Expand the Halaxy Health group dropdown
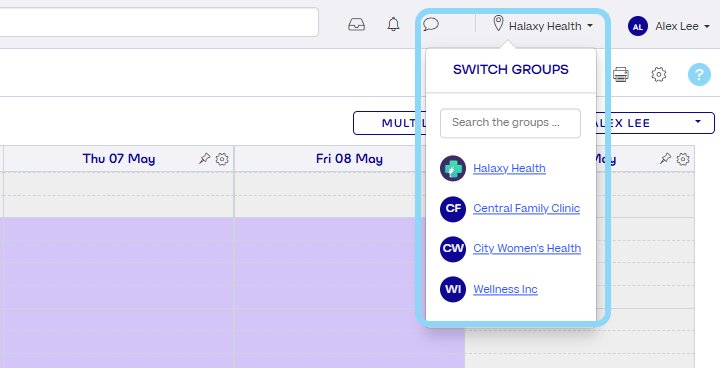This screenshot has height=368, width=720. (551, 26)
